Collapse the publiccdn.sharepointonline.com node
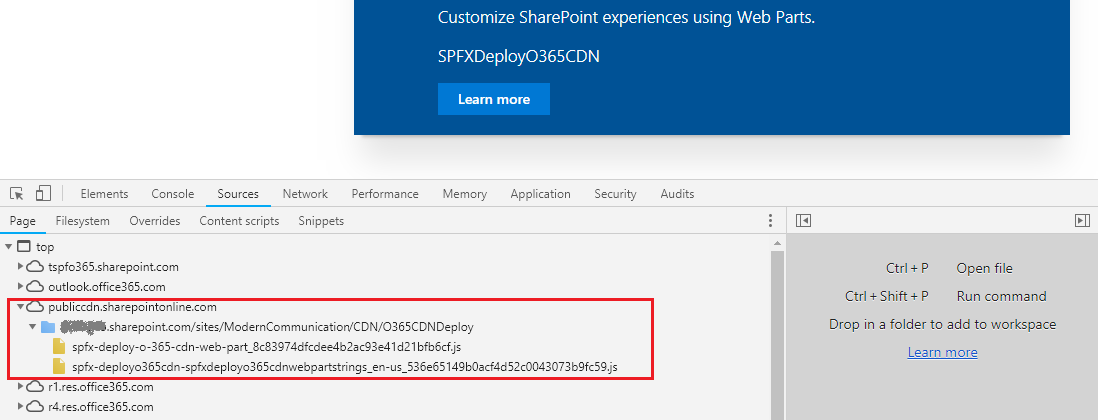The width and height of the screenshot is (1098, 420). pos(22,307)
